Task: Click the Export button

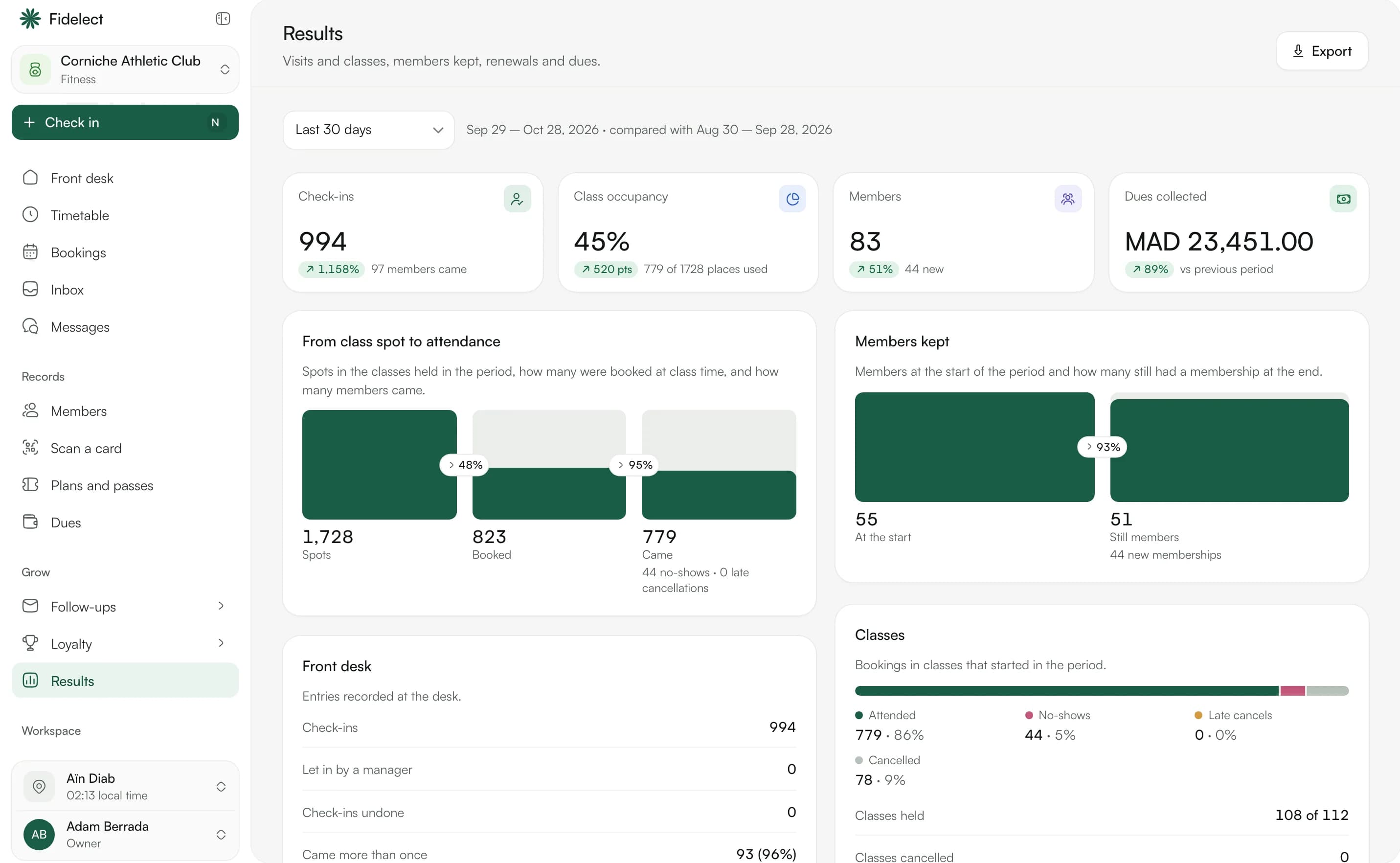Action: pos(1322,51)
